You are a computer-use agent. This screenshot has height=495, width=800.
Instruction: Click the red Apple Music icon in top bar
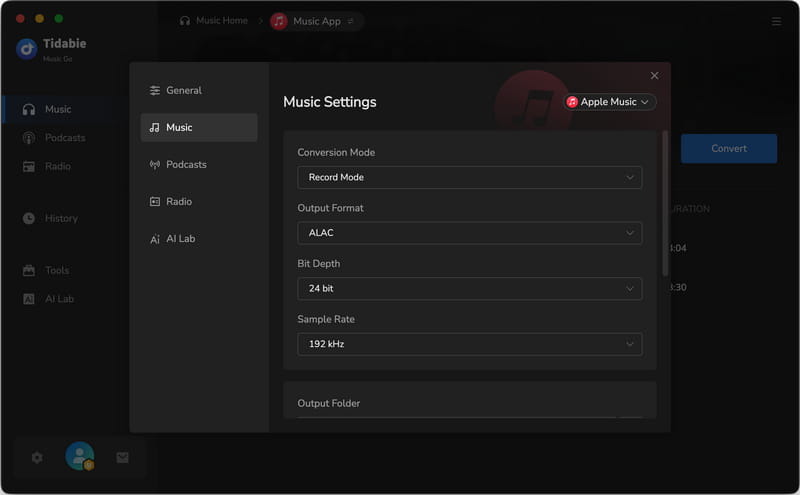coord(279,21)
